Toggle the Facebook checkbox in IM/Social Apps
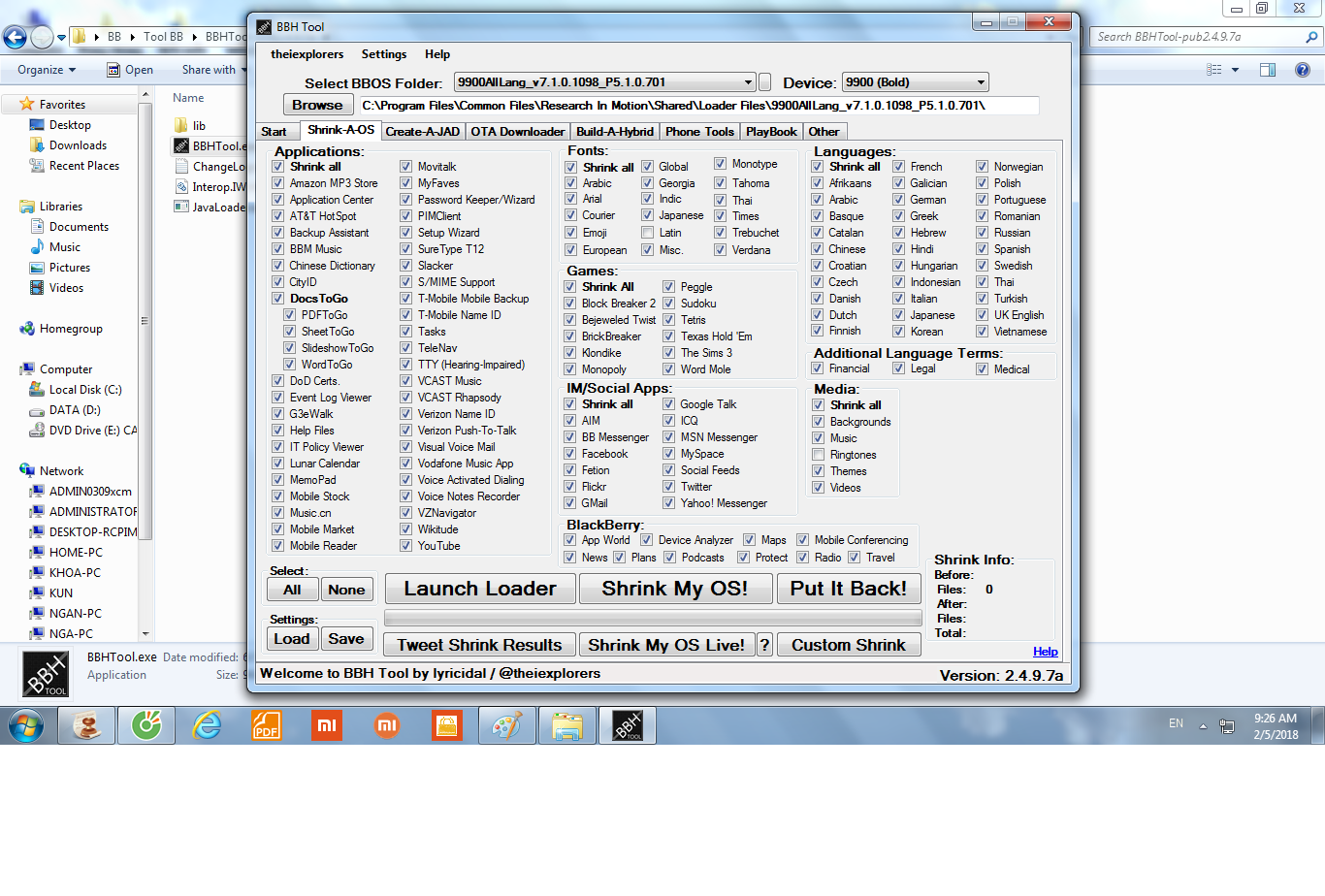 [570, 454]
